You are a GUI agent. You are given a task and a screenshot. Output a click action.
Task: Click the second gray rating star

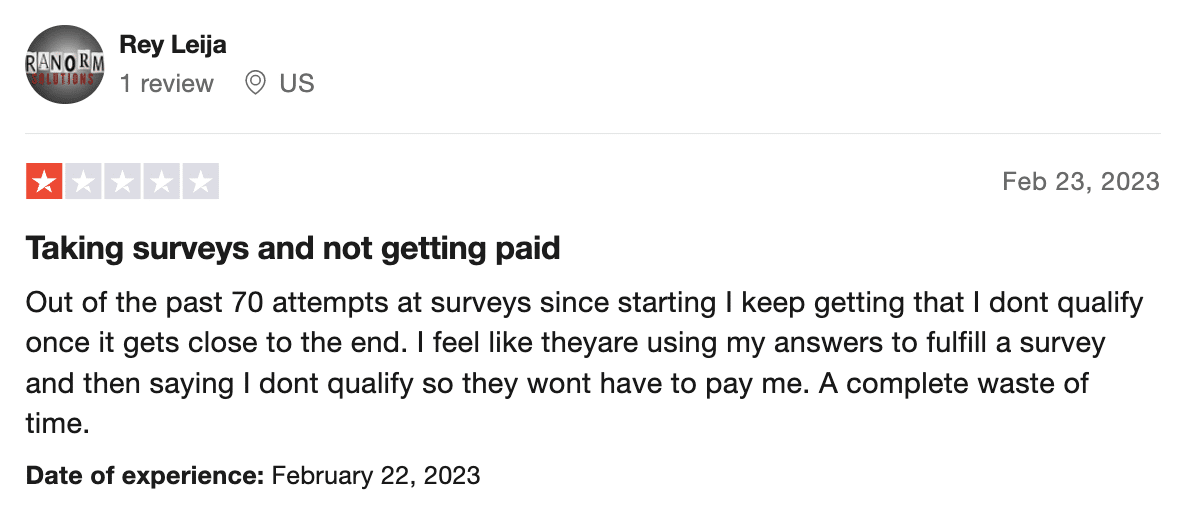[x=83, y=182]
